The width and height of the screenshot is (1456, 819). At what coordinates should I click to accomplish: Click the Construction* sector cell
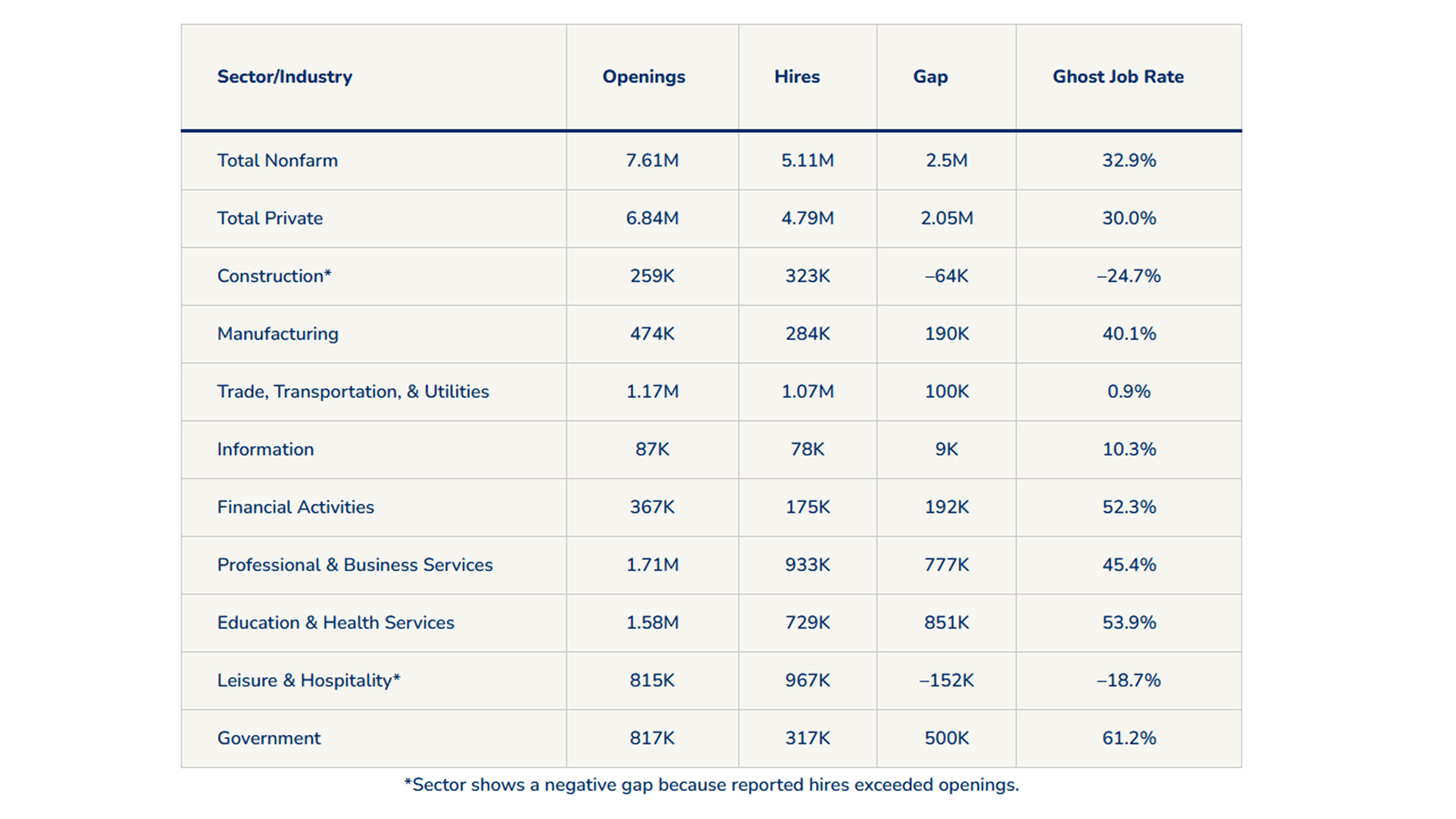(x=274, y=276)
